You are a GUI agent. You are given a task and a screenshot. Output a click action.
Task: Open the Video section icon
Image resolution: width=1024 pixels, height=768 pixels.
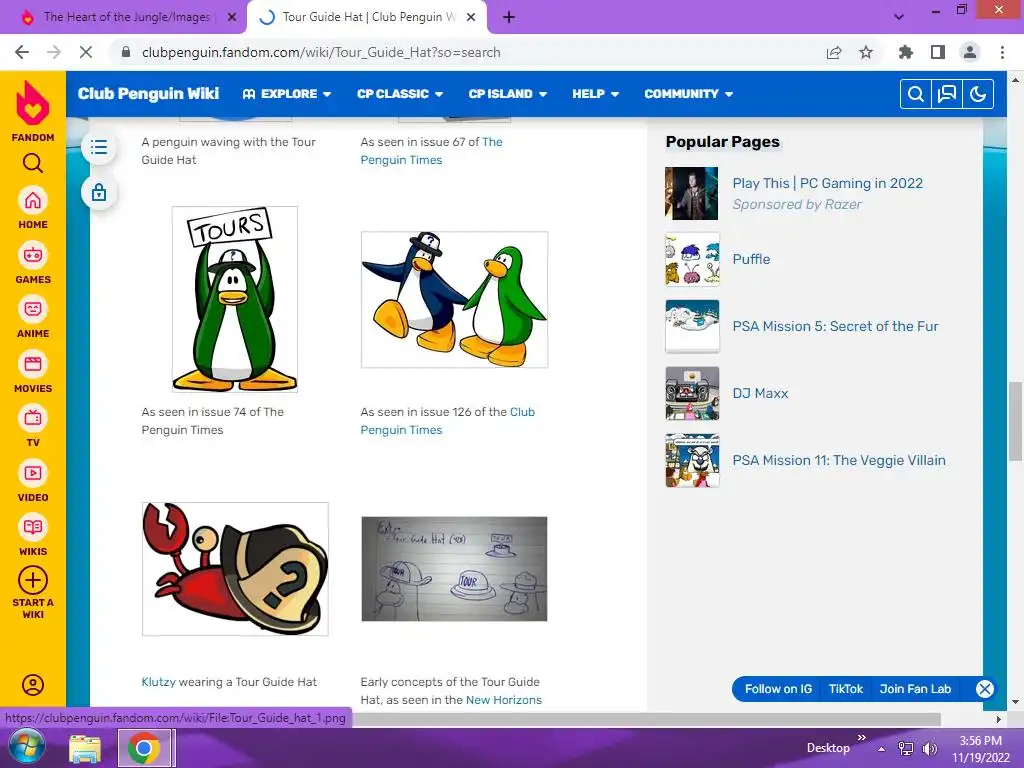tap(33, 473)
